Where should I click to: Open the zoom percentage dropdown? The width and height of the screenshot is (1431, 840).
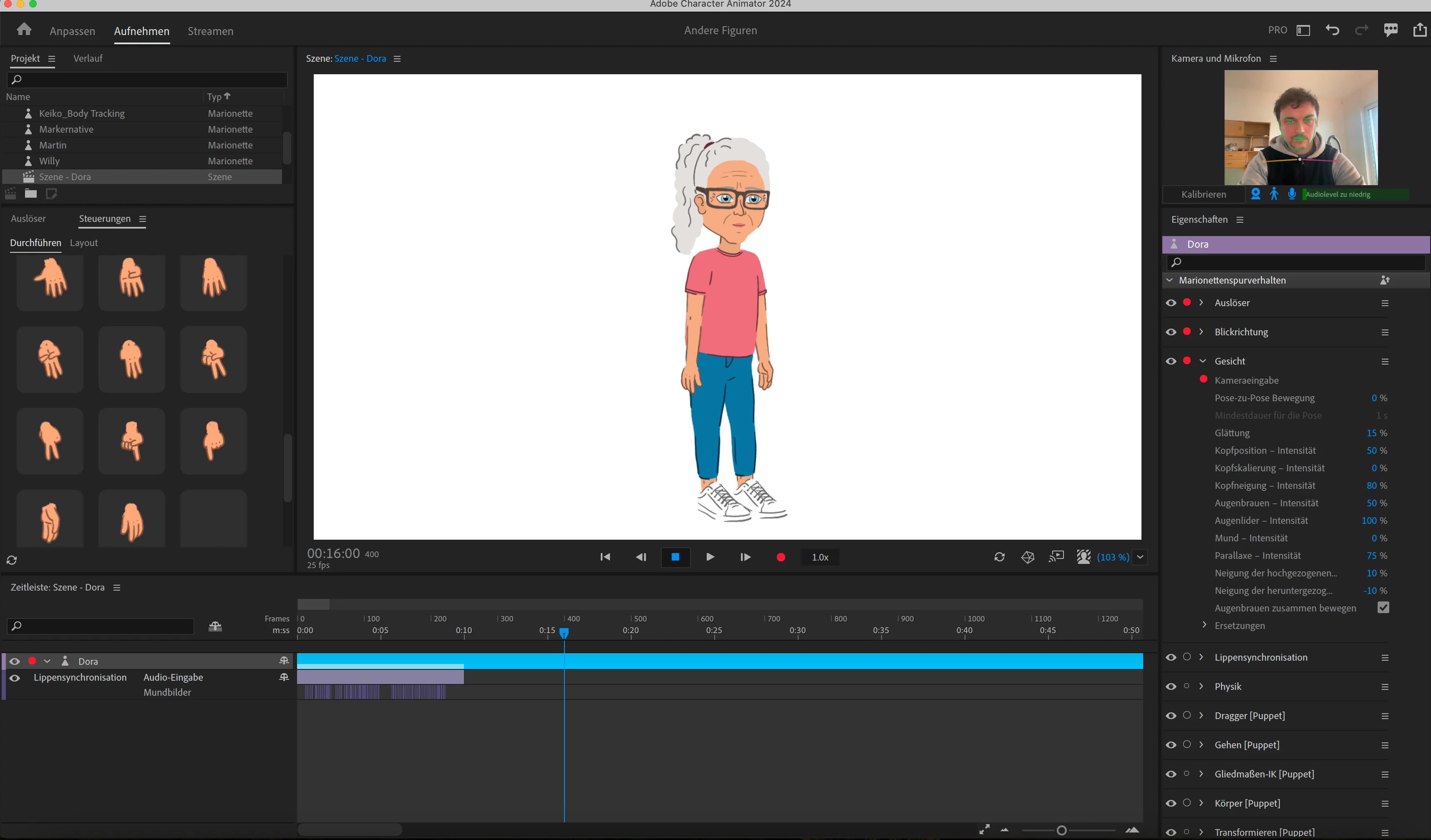(1140, 557)
